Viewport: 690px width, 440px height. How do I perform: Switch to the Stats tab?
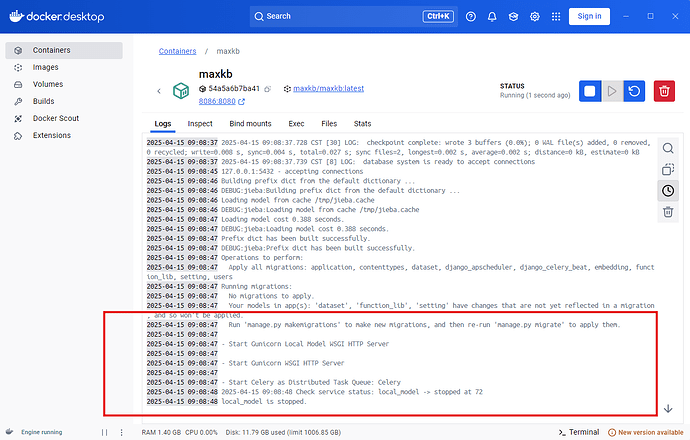[362, 124]
